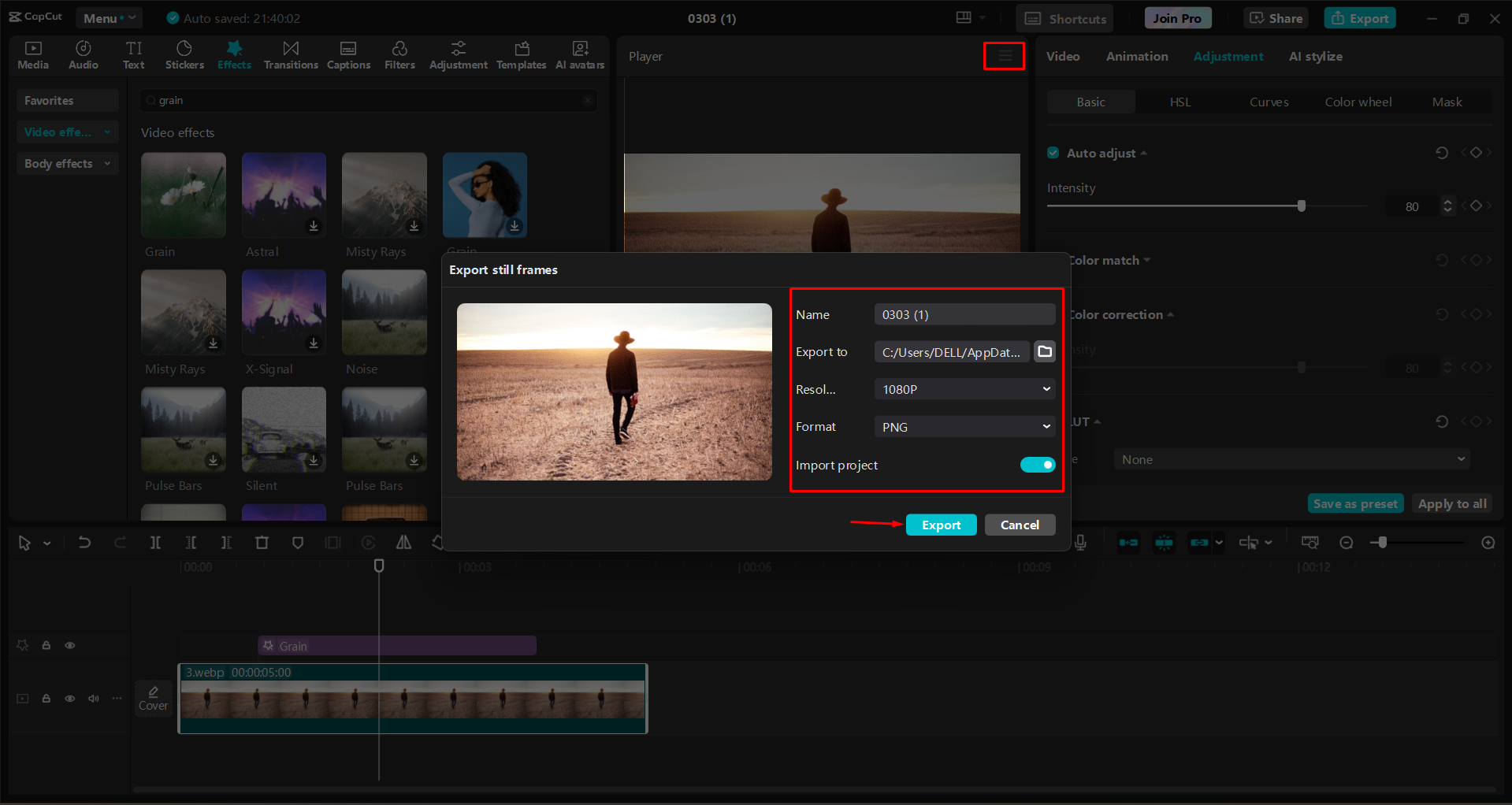Open the Resolution dropdown set to 1080P
The height and width of the screenshot is (805, 1512).
point(964,388)
